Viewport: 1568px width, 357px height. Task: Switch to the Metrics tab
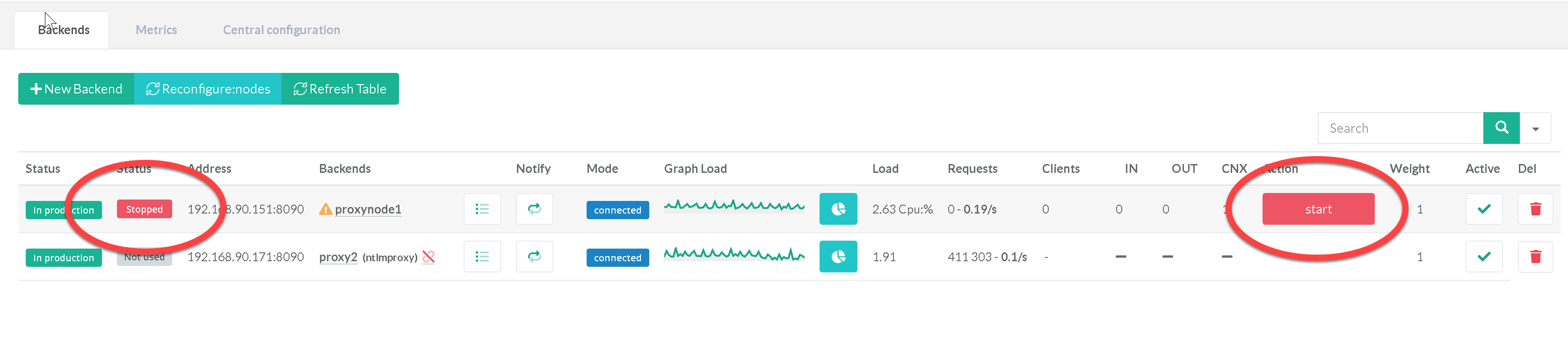click(x=156, y=30)
